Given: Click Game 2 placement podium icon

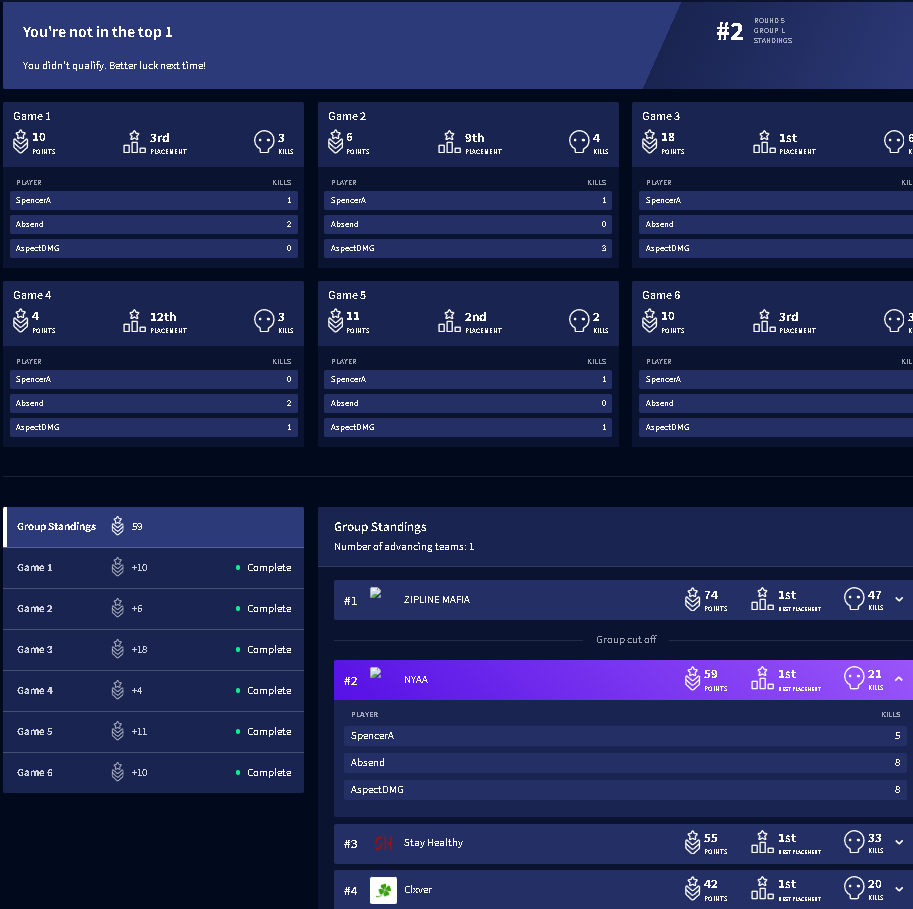Looking at the screenshot, I should click(x=449, y=142).
